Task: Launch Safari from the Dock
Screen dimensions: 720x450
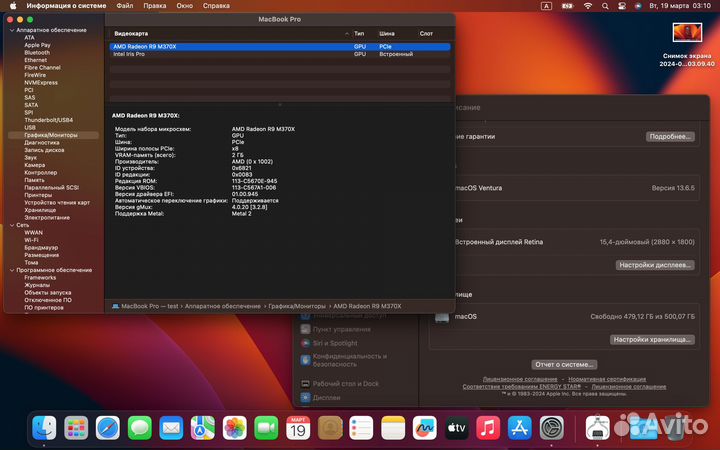Action: [x=108, y=428]
